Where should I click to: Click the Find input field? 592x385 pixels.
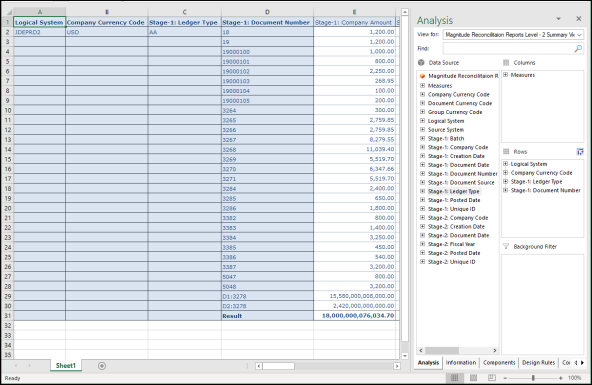508,49
